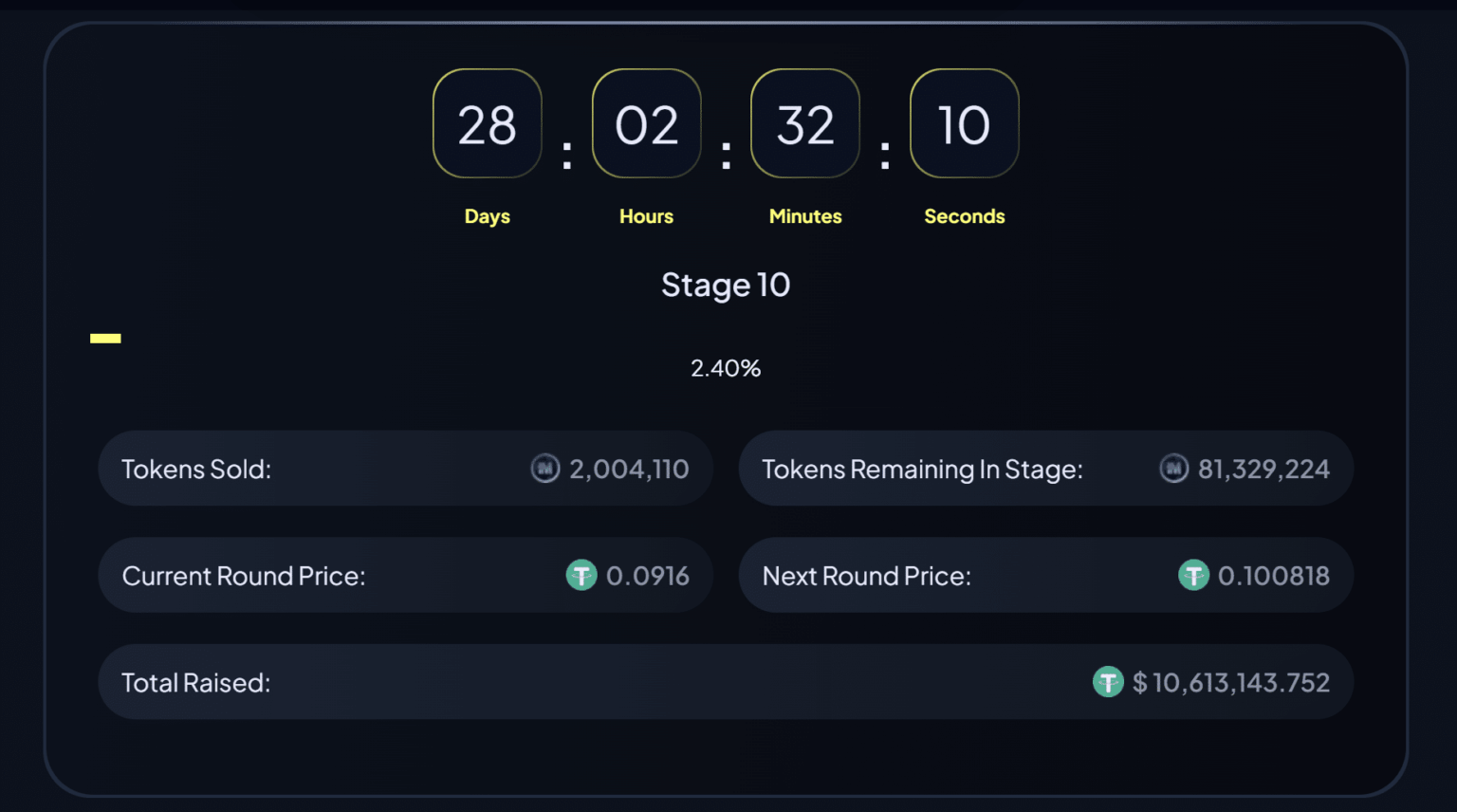Select the Tokens Remaining In Stage row
The height and width of the screenshot is (812, 1457).
pyautogui.click(x=1044, y=469)
